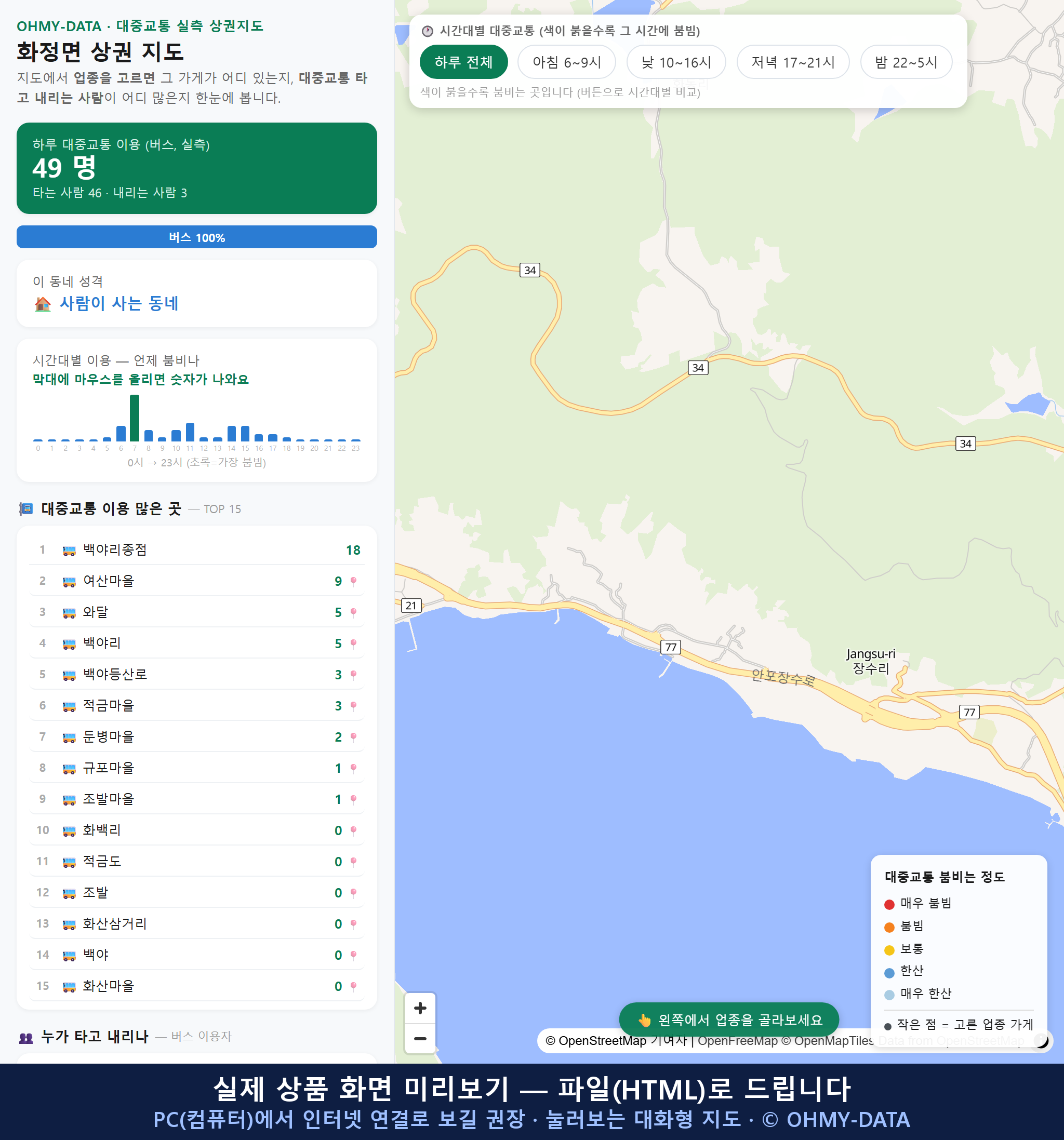Click the pin icon for 적금도

coord(353,862)
